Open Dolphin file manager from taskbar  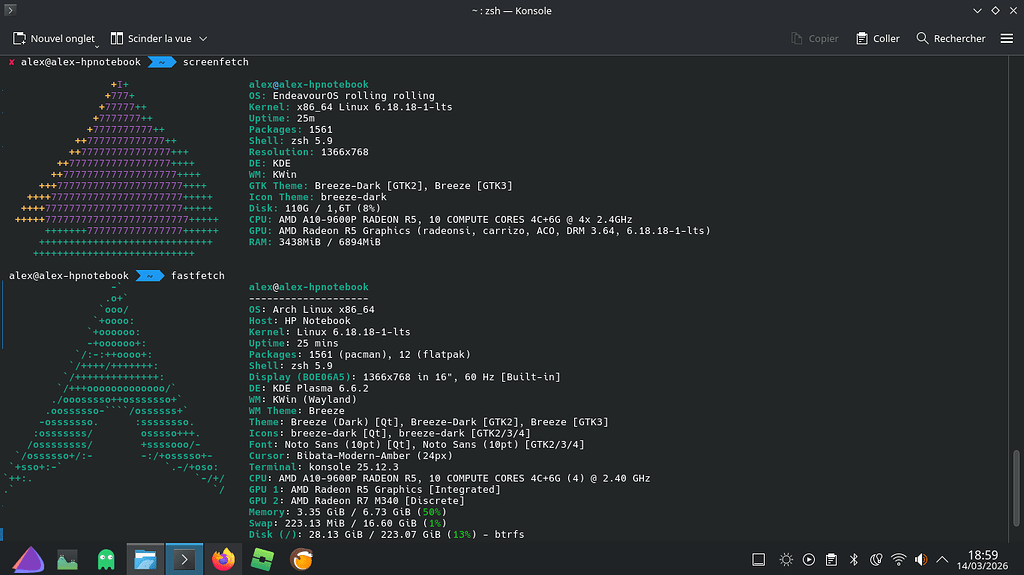point(145,559)
